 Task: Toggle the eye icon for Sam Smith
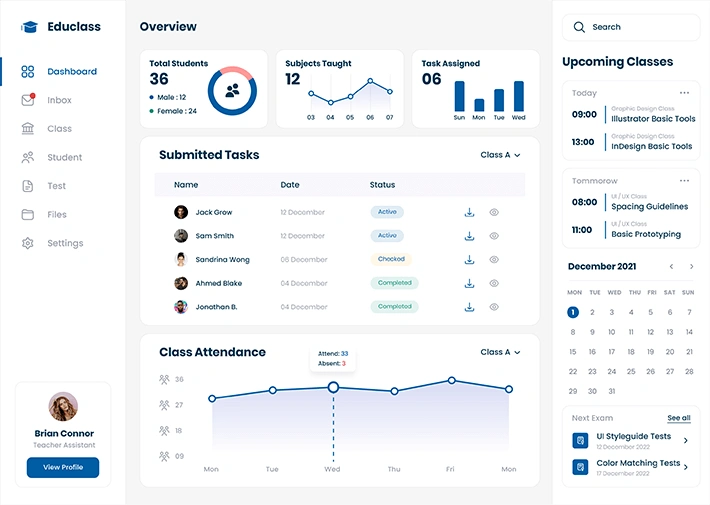click(494, 236)
